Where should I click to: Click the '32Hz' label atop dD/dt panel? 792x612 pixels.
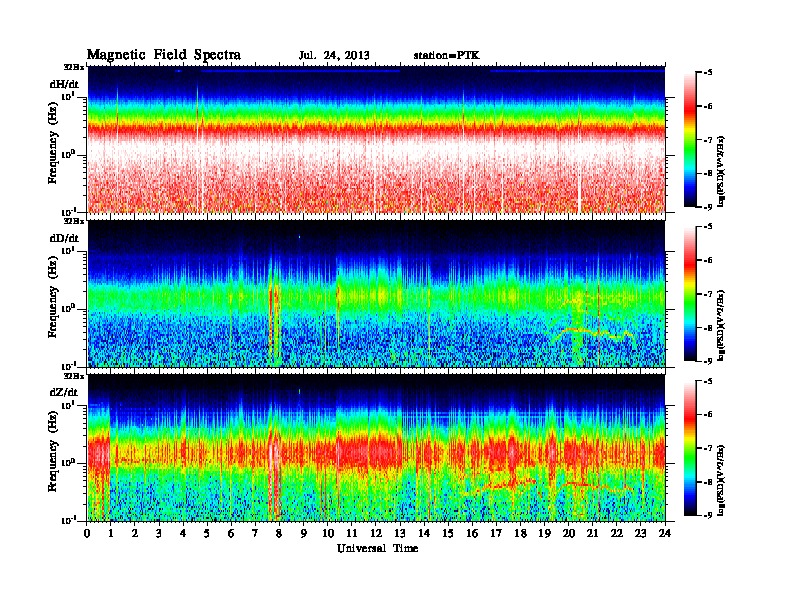tap(74, 221)
